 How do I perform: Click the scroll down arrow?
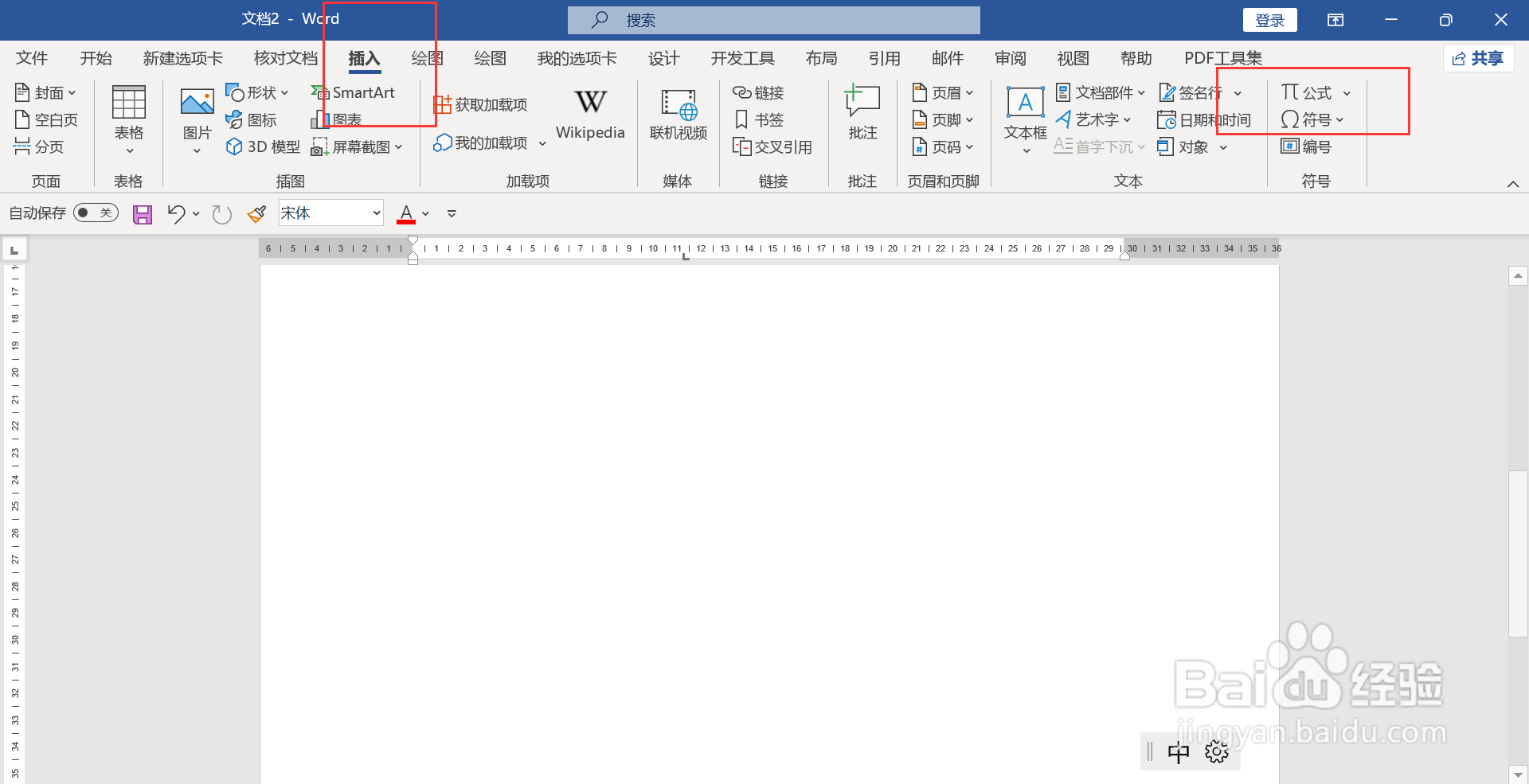(1518, 774)
